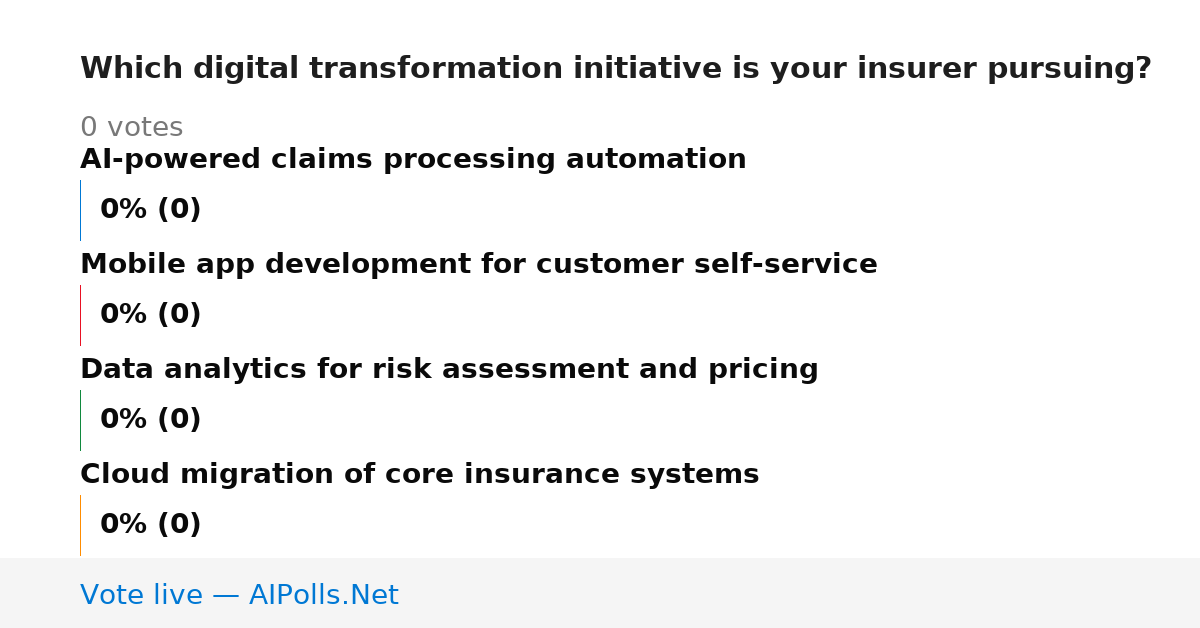Click the 0% (0) result for Mobile app development
The image size is (1200, 628).
pos(151,315)
